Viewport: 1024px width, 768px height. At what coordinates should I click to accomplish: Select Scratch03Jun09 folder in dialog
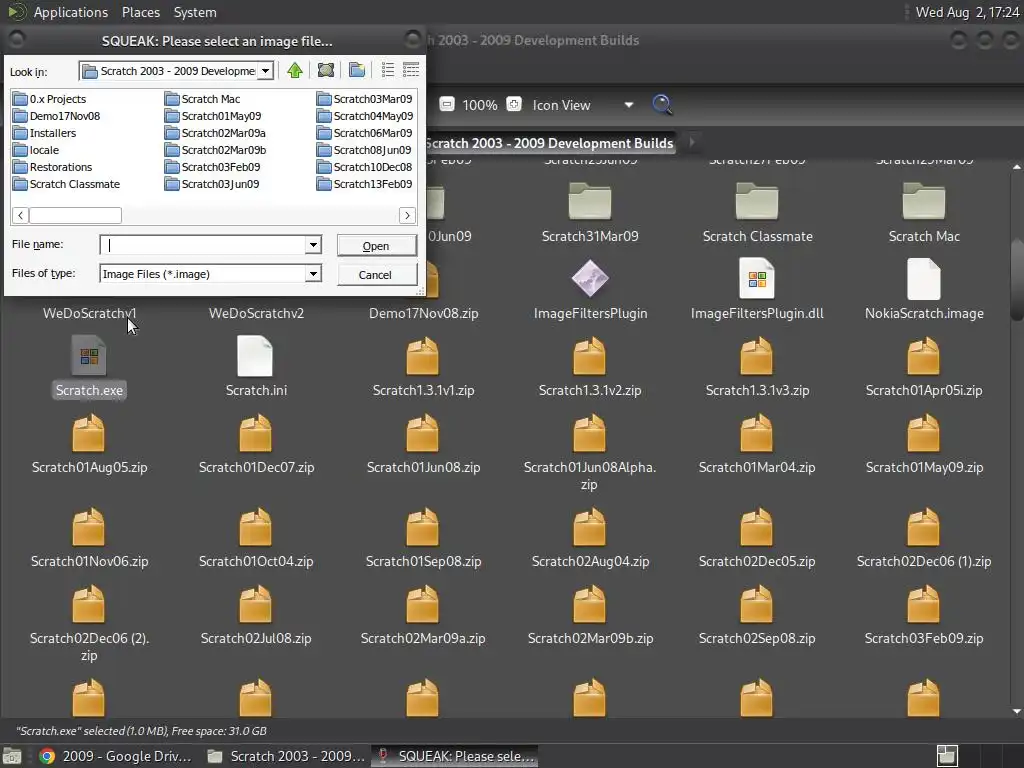(213, 184)
